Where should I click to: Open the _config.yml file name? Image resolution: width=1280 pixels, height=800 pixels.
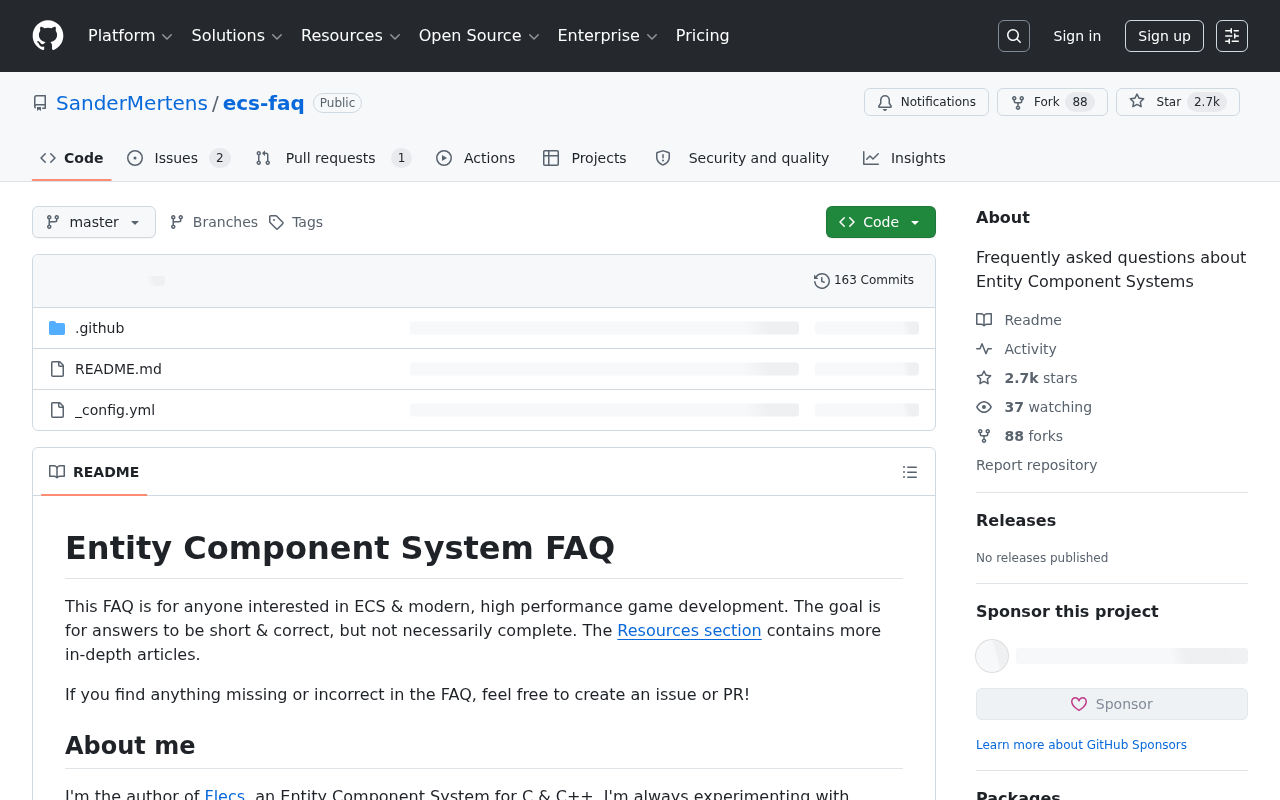click(x=115, y=410)
